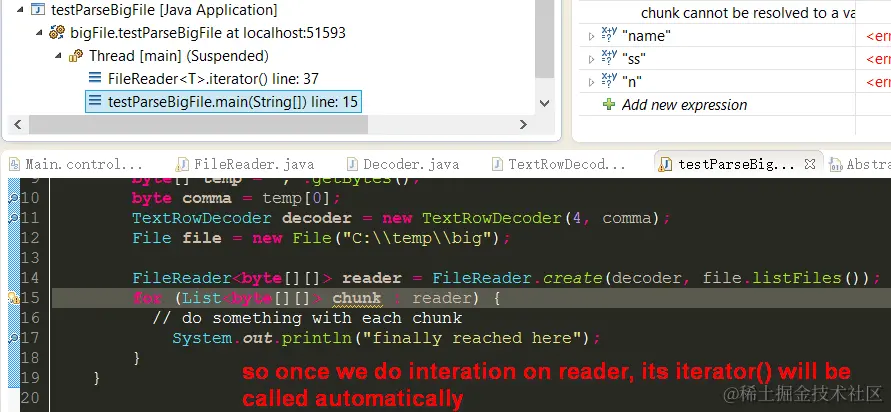Click the warning Java icon on testParseBig... tab
891x412 pixels.
tap(664, 165)
